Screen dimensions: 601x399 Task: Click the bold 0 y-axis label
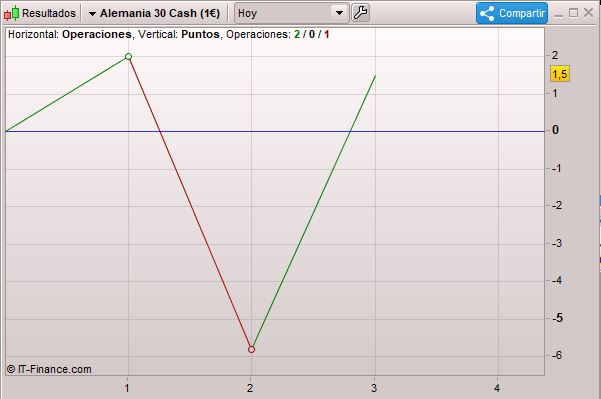[x=555, y=130]
